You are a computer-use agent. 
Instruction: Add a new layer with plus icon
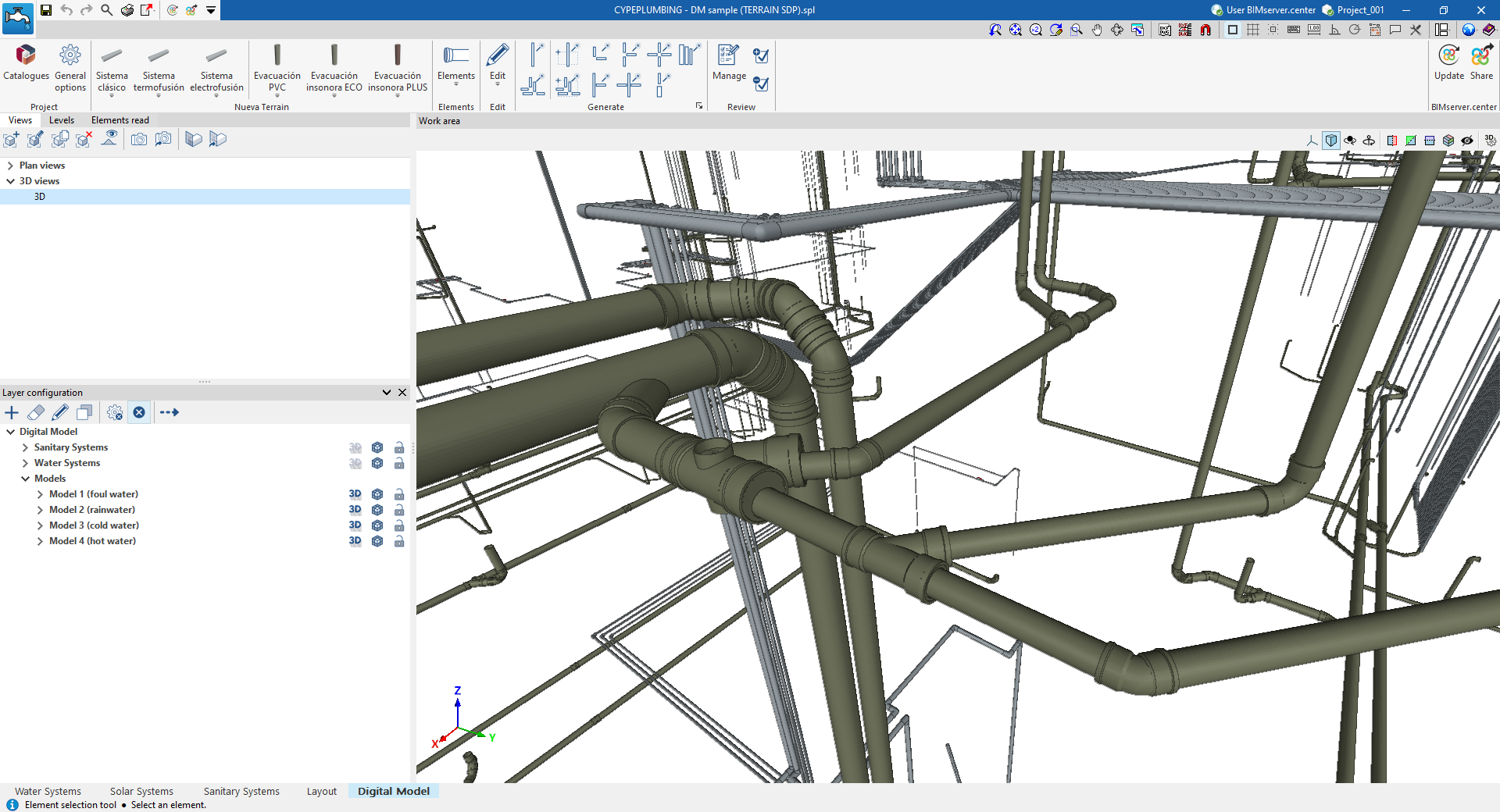[12, 412]
